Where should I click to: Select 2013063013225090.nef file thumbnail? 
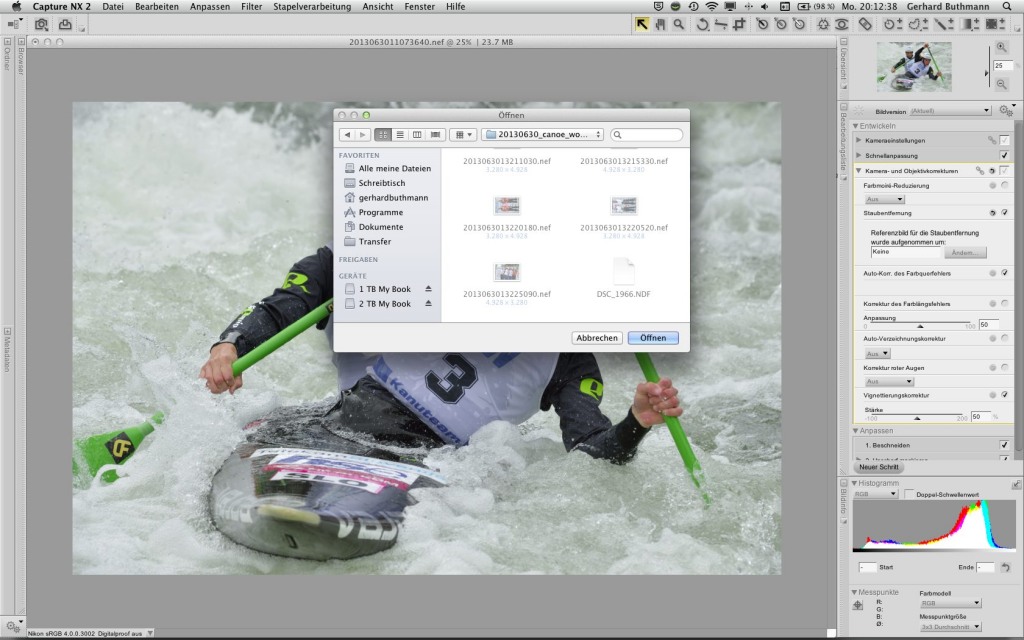(507, 272)
